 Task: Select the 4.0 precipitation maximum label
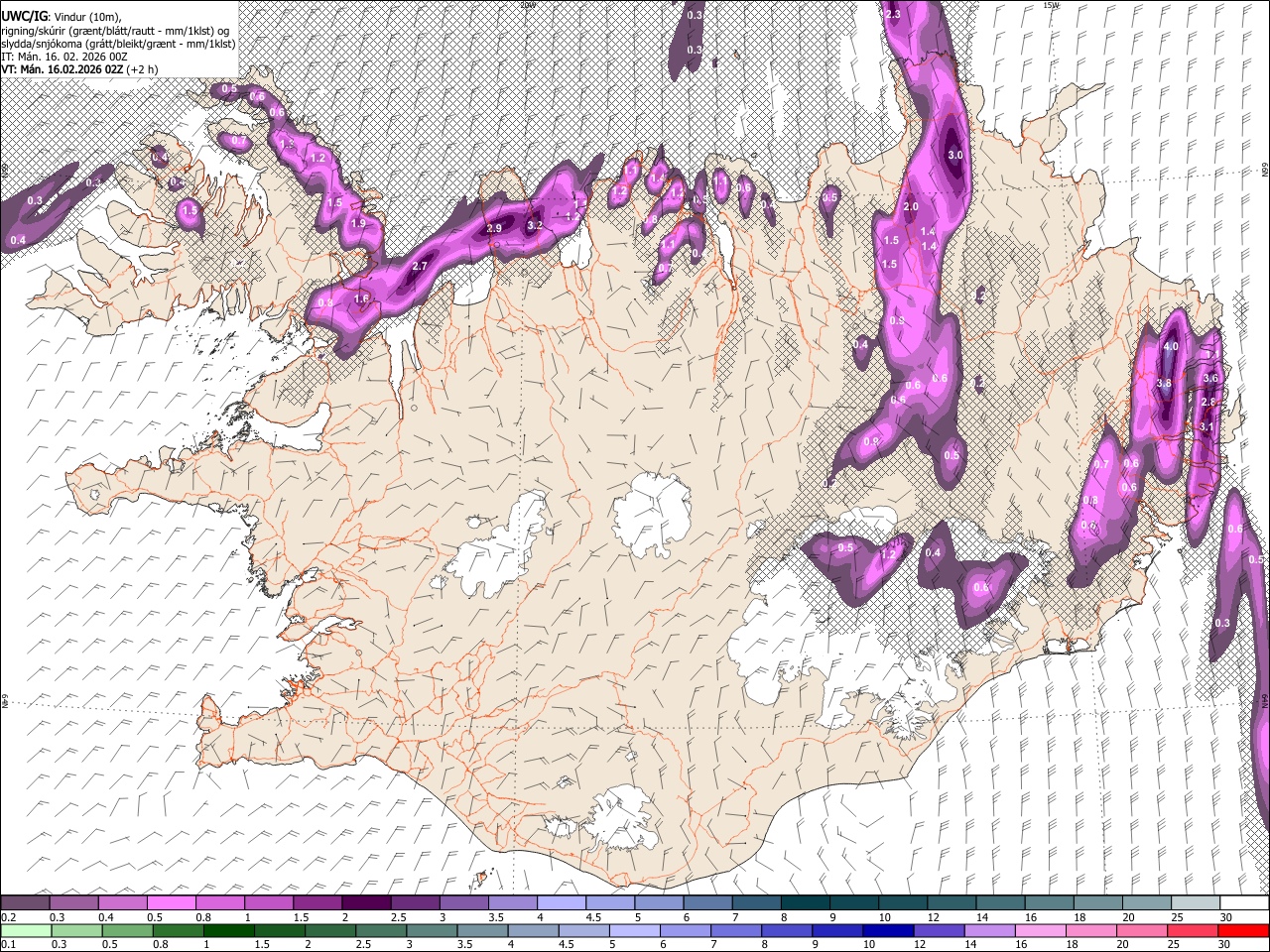1171,346
